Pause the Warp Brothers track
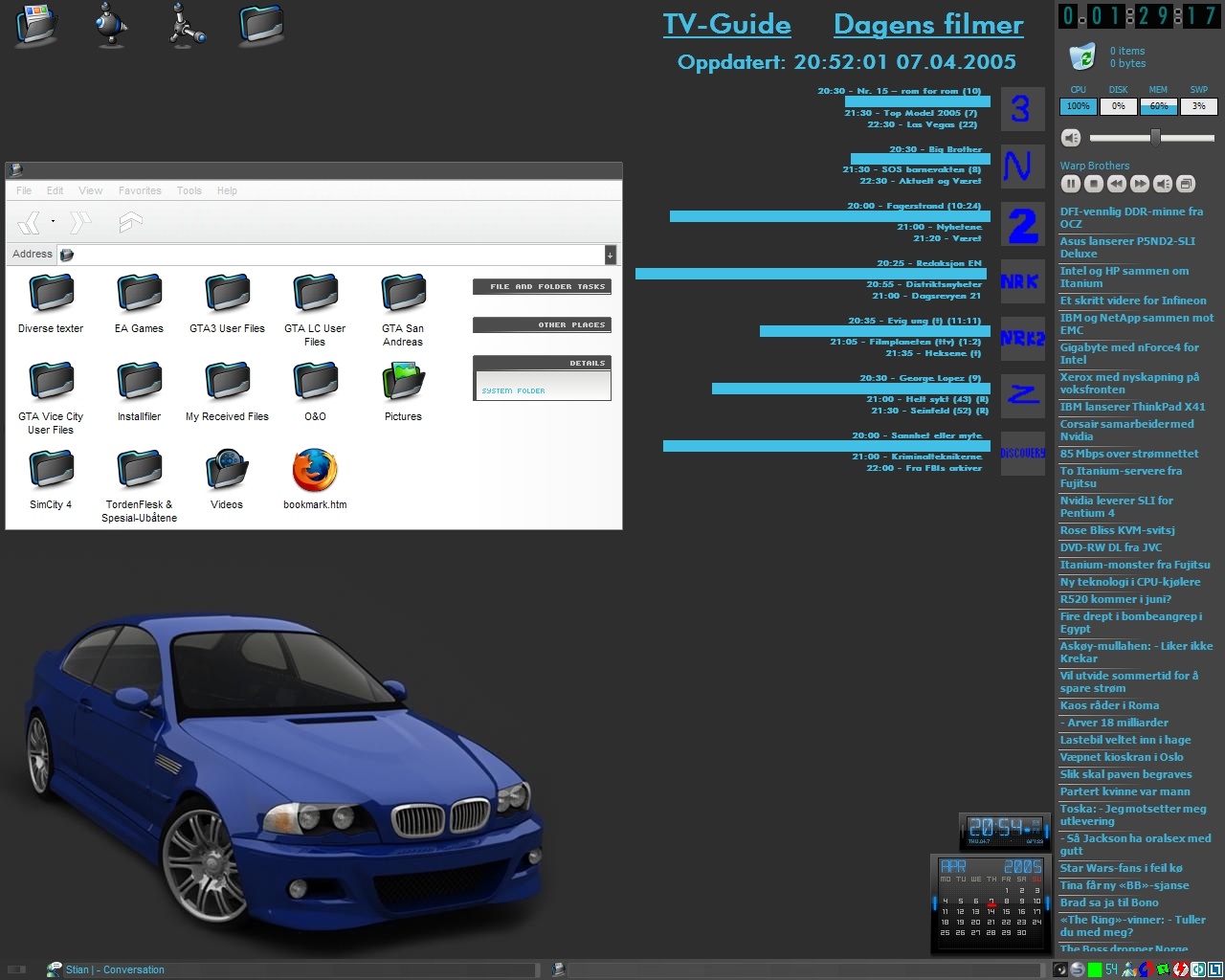The width and height of the screenshot is (1225, 980). [1071, 184]
